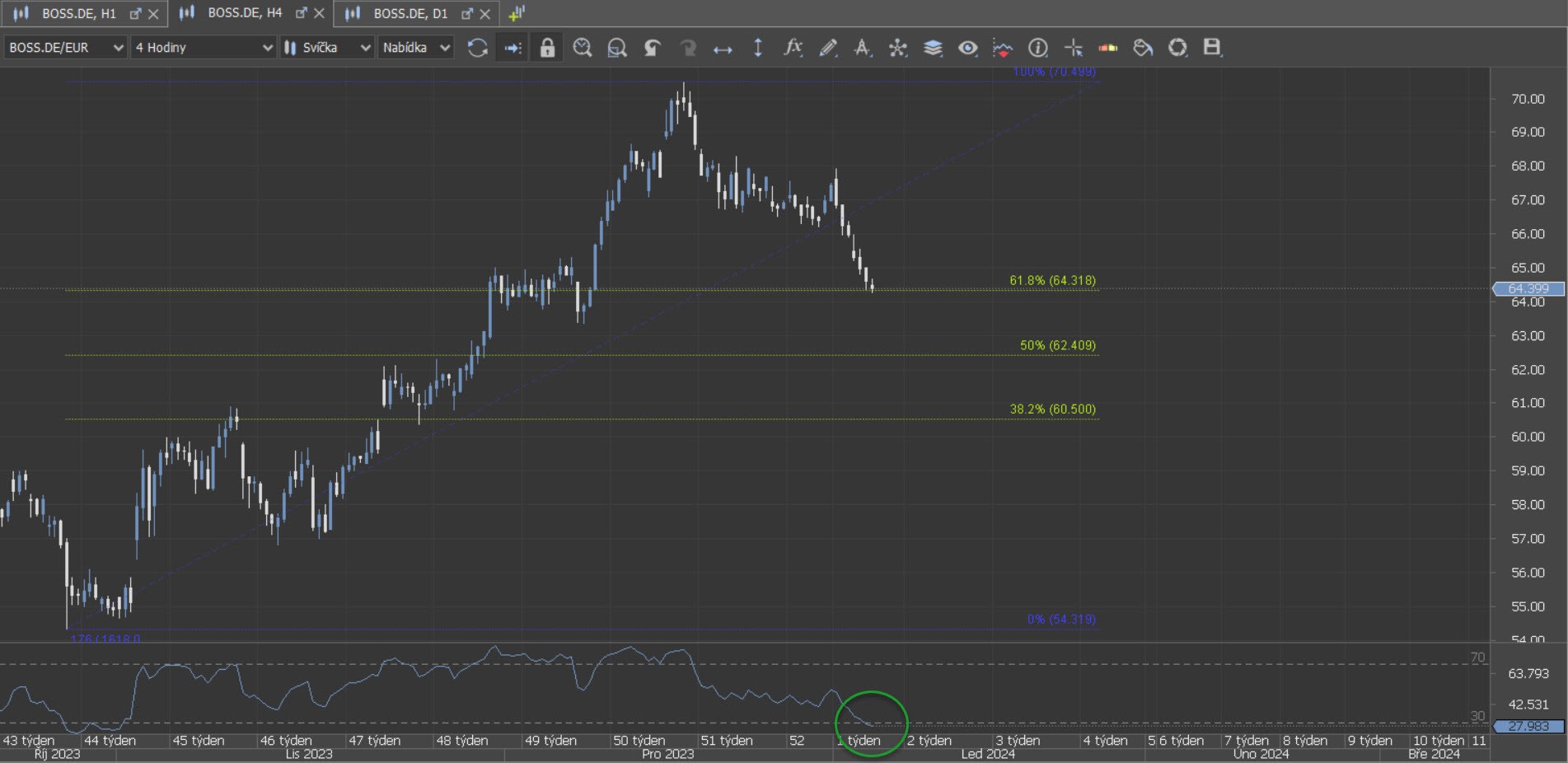Open the layers stack icon
The image size is (1568, 763).
pos(932,48)
